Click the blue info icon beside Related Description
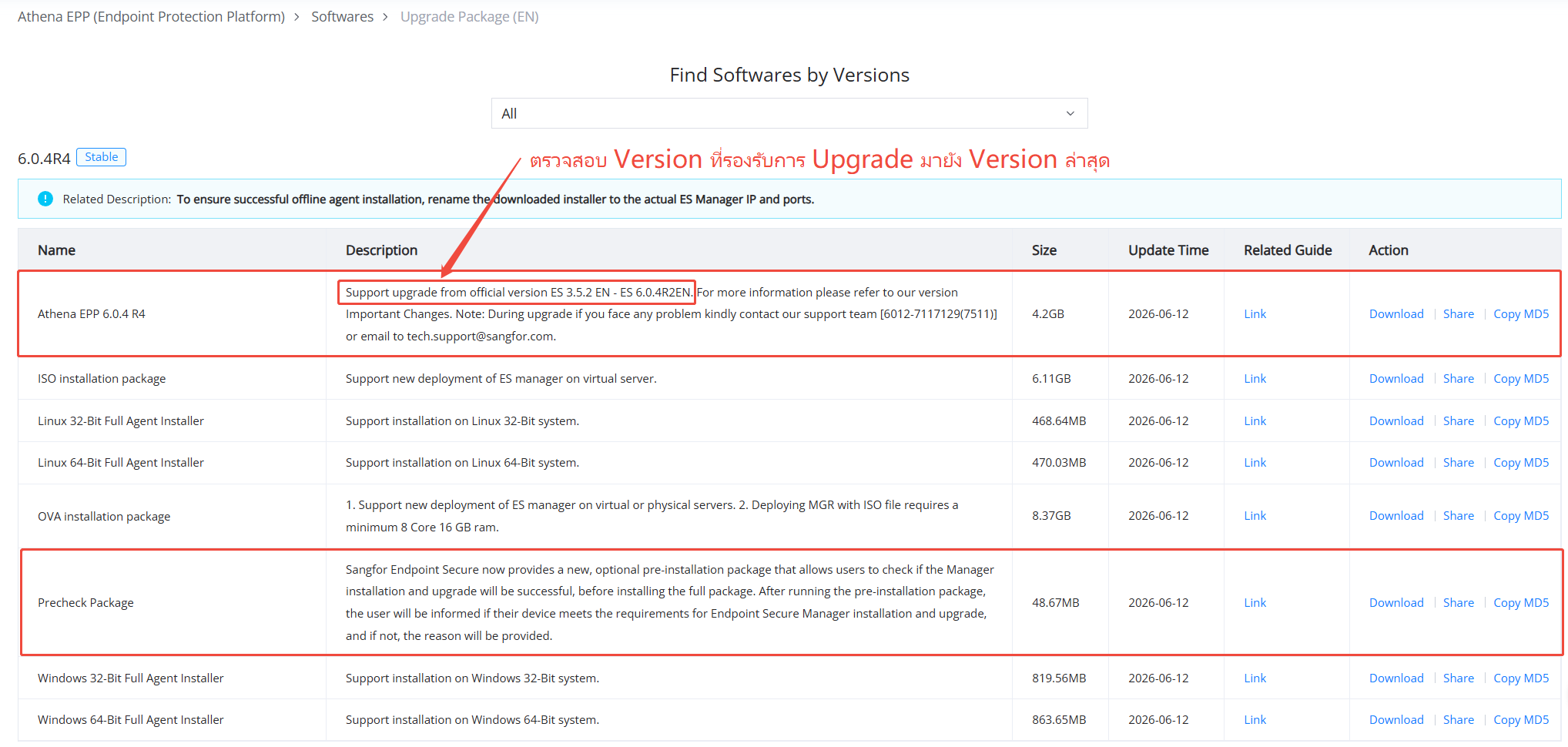The width and height of the screenshot is (1568, 747). click(45, 199)
